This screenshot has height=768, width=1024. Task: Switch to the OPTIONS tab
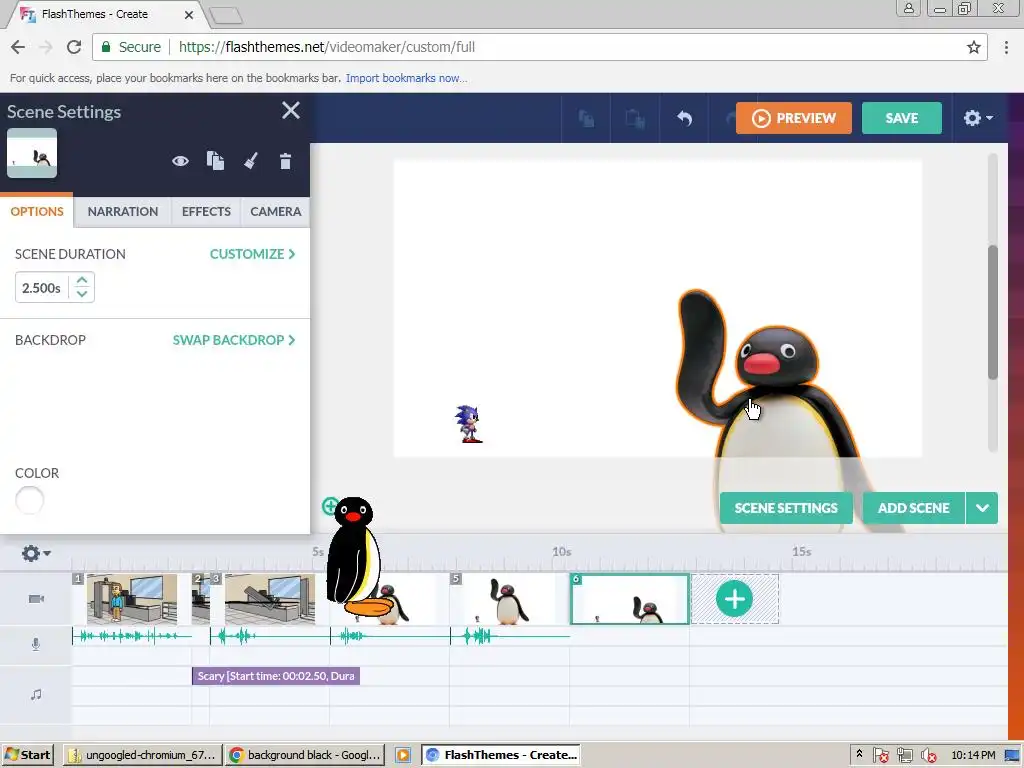[x=37, y=212]
